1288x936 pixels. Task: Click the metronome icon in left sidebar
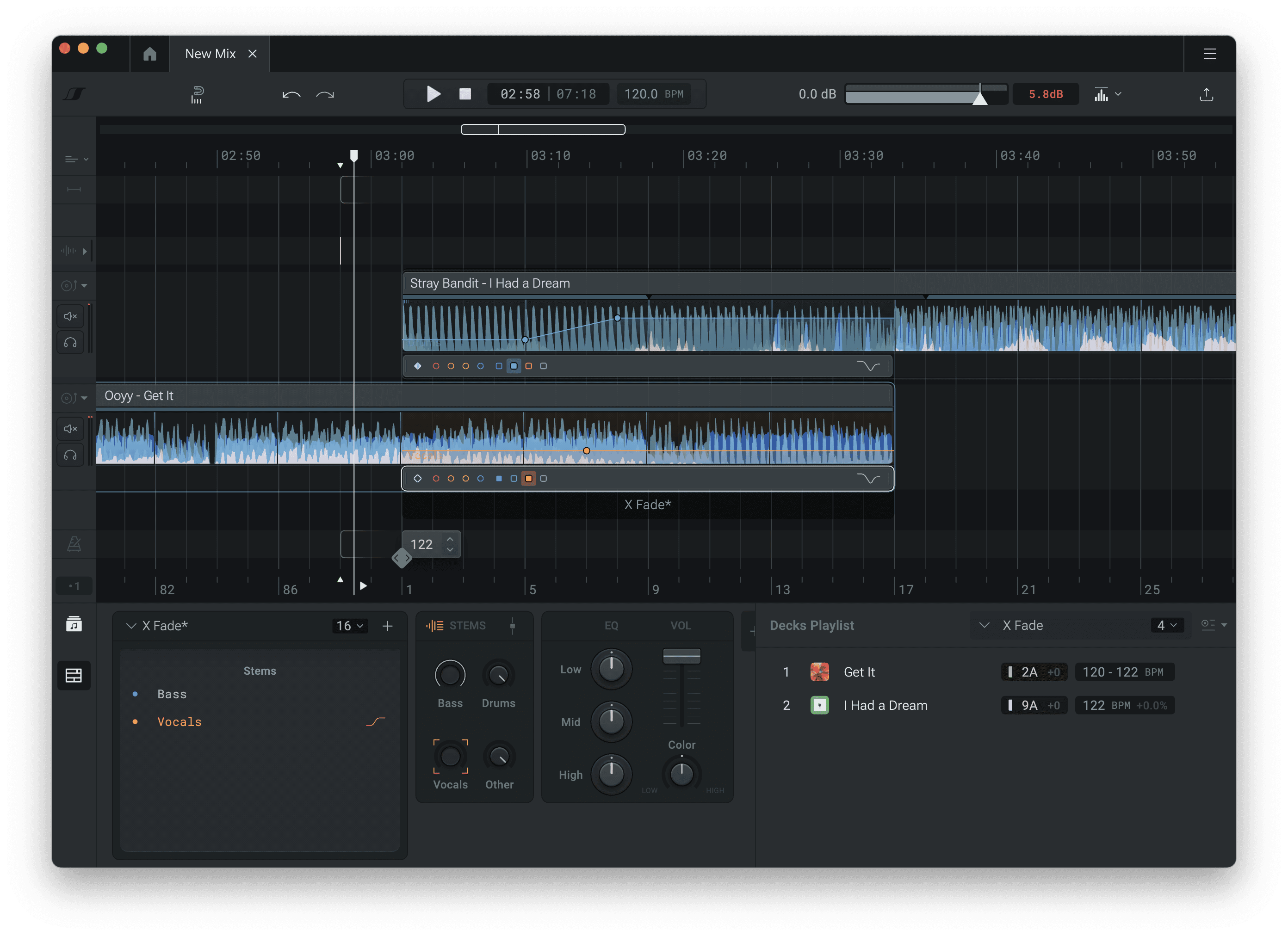[x=74, y=544]
